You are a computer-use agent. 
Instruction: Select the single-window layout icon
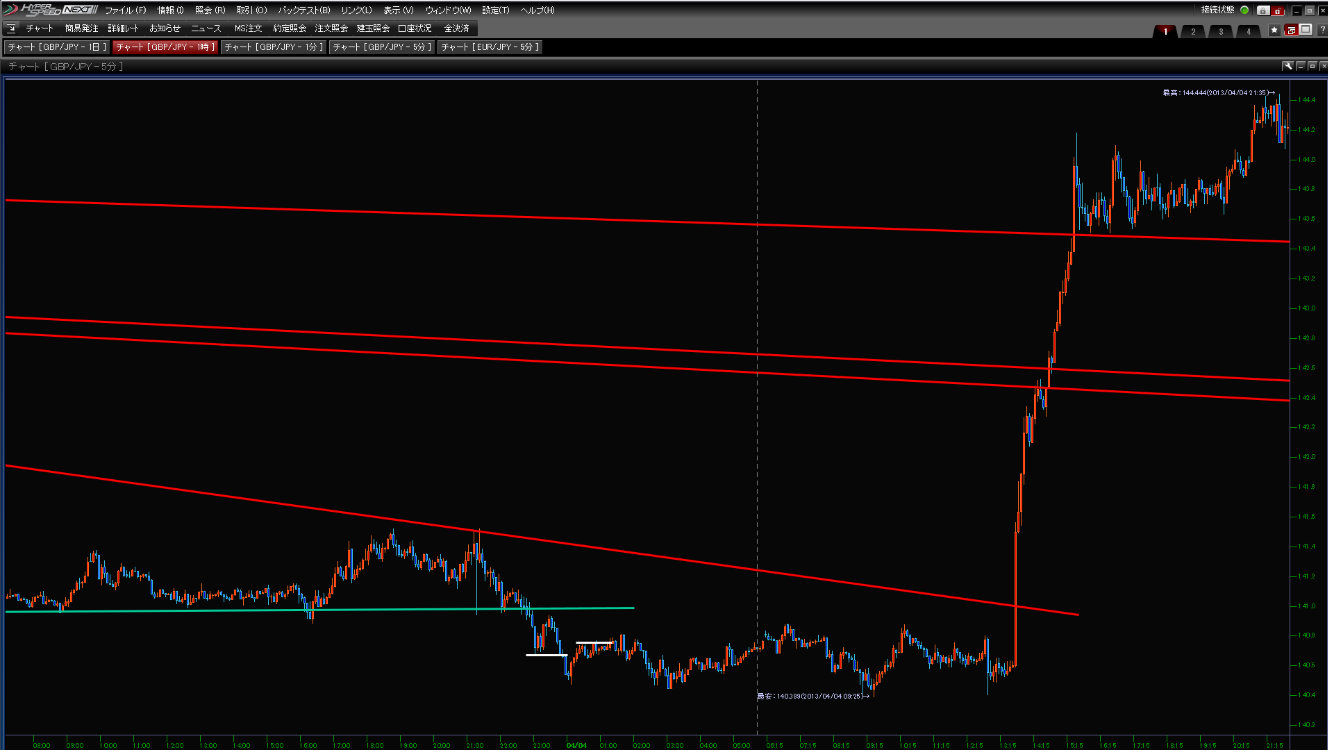pos(1306,30)
